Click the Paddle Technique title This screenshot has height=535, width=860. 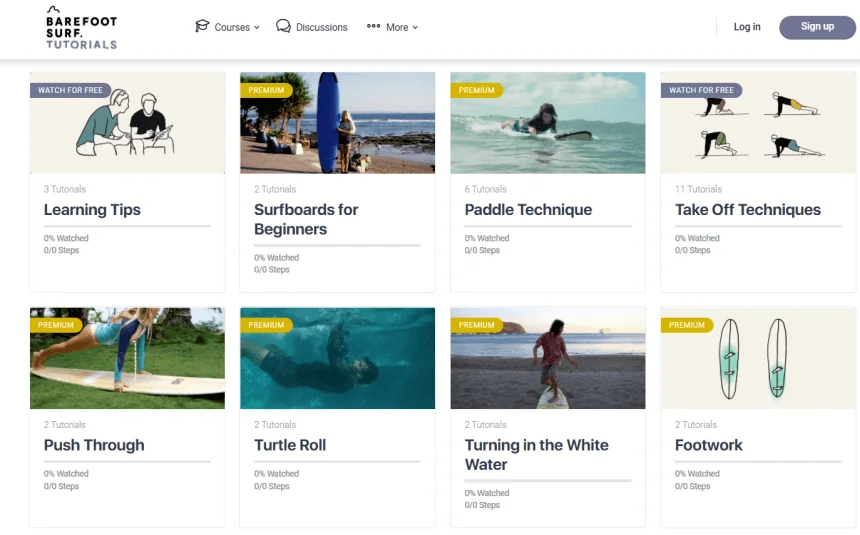coord(528,210)
